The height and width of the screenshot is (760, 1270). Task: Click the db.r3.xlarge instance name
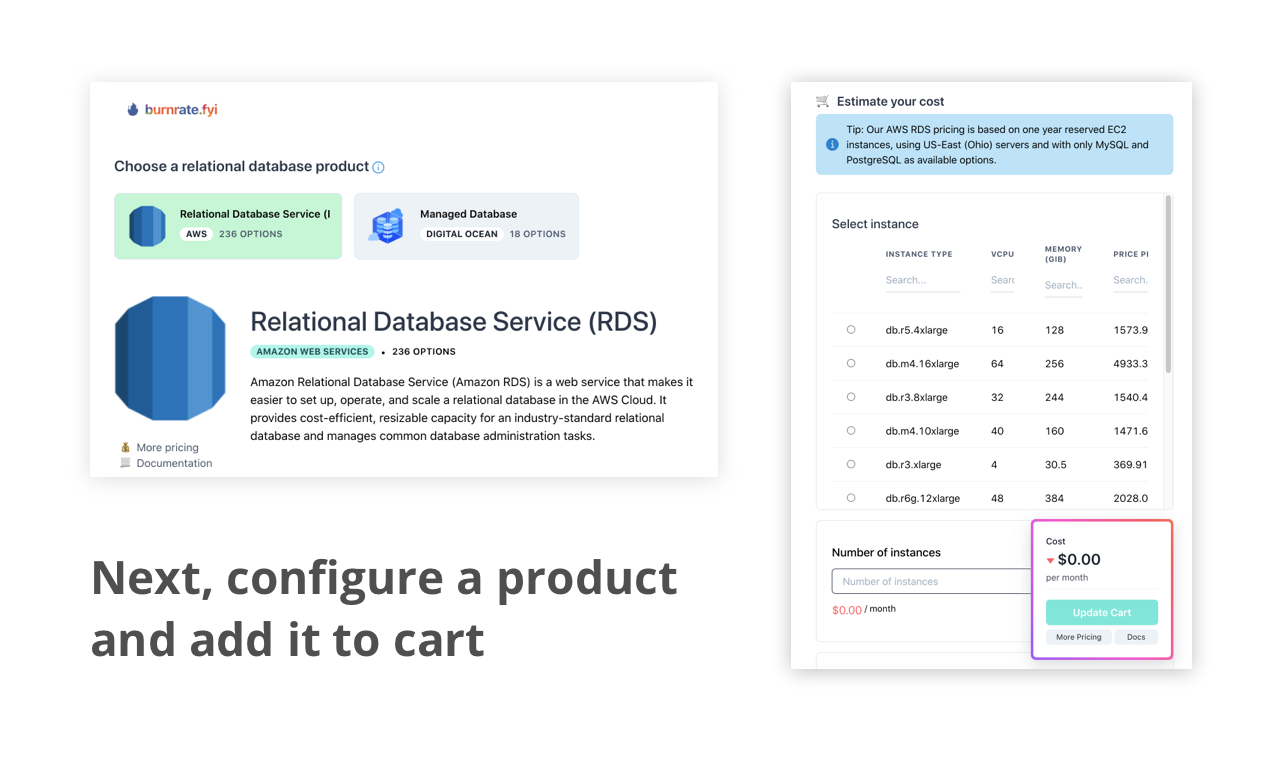[x=913, y=465]
